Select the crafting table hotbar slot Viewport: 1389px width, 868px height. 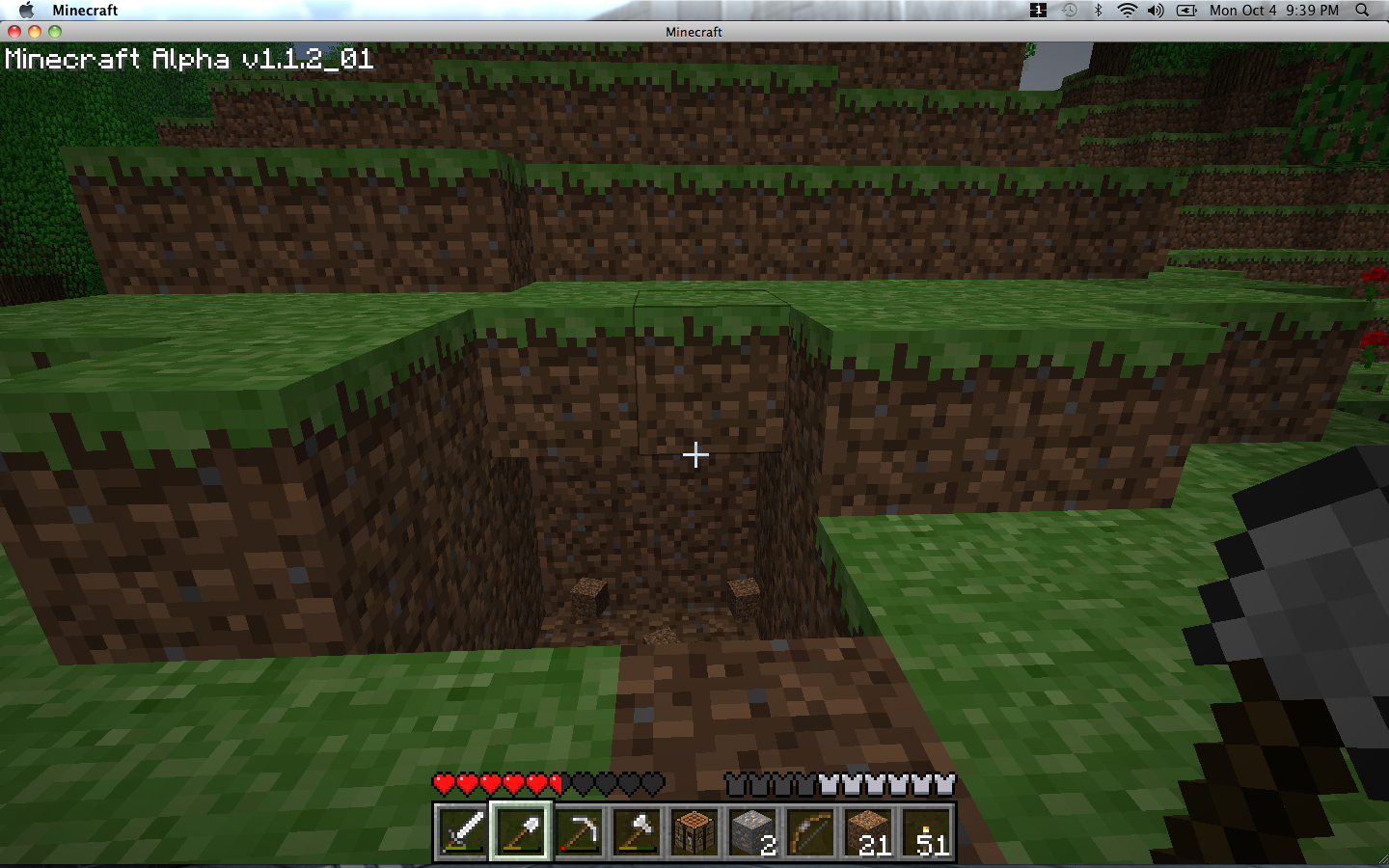(x=694, y=831)
